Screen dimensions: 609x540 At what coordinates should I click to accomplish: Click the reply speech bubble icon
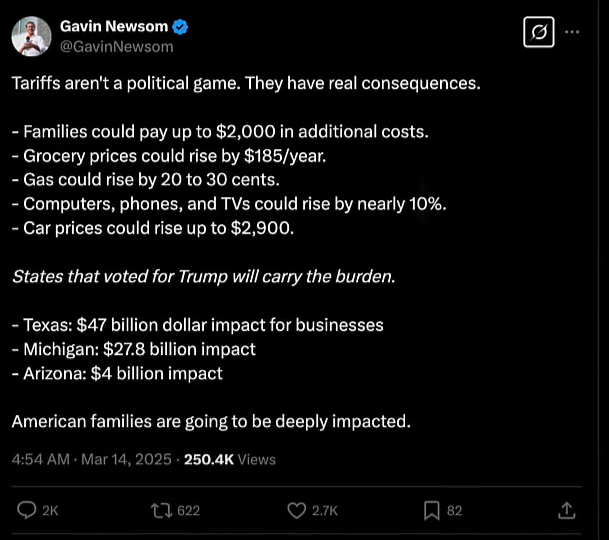tap(27, 510)
